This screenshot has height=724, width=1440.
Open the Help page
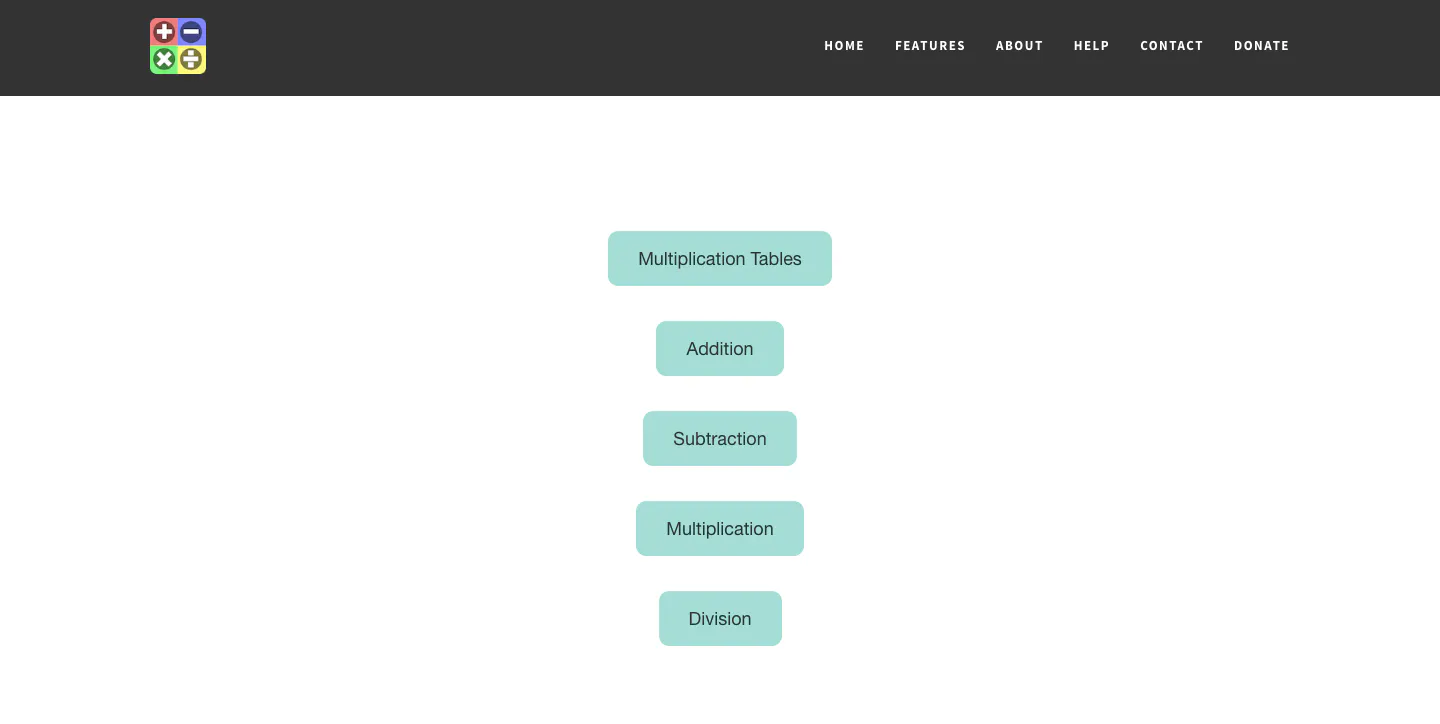[x=1091, y=46]
